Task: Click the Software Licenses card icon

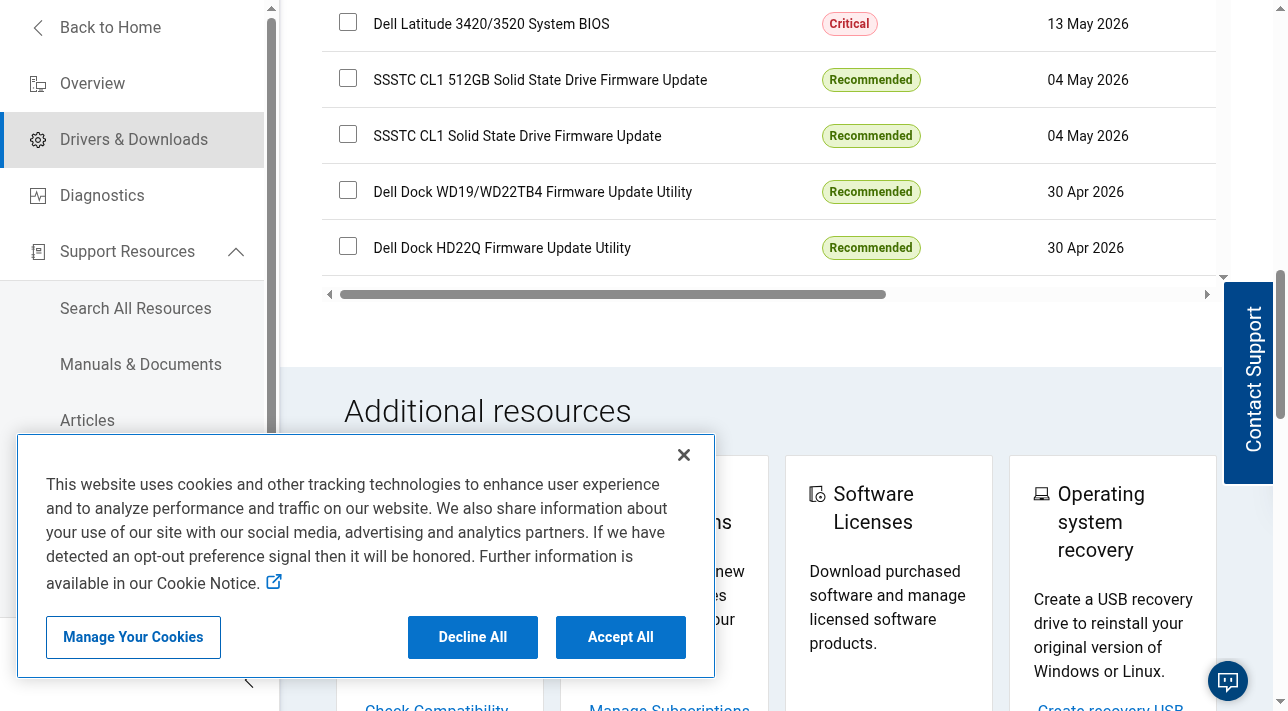Action: [x=817, y=494]
